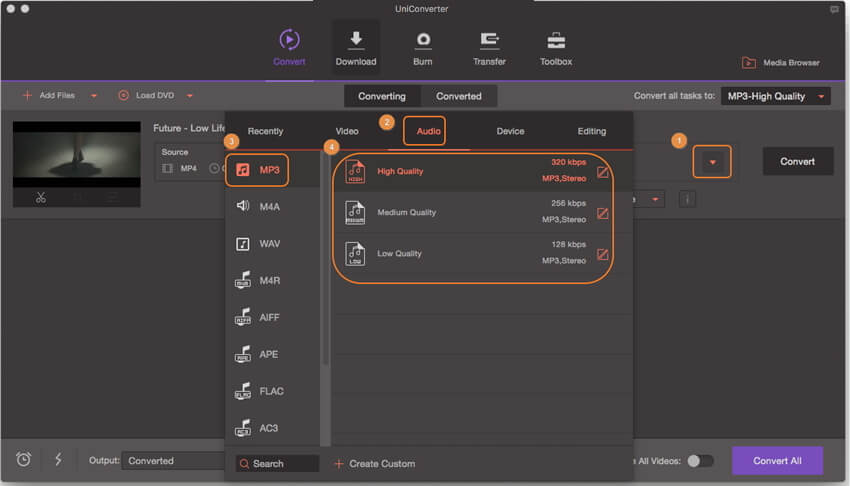
Task: Open the Burn section
Action: 423,48
